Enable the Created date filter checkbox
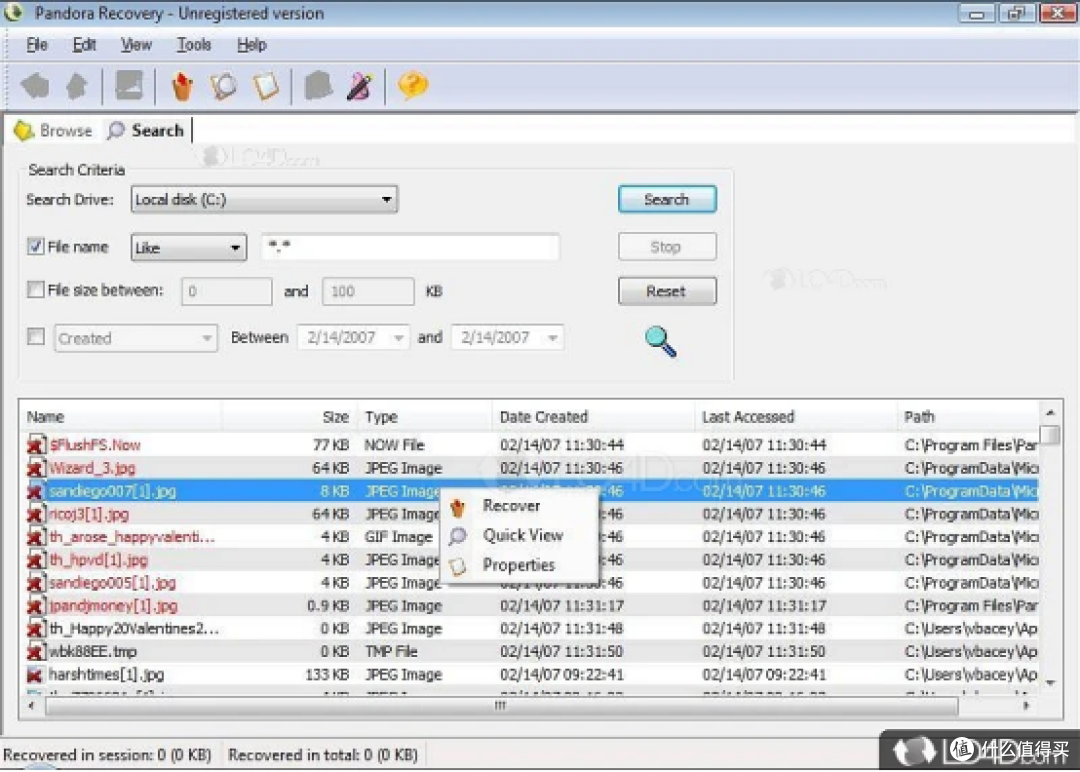Screen dimensions: 1080x772 click(35, 336)
